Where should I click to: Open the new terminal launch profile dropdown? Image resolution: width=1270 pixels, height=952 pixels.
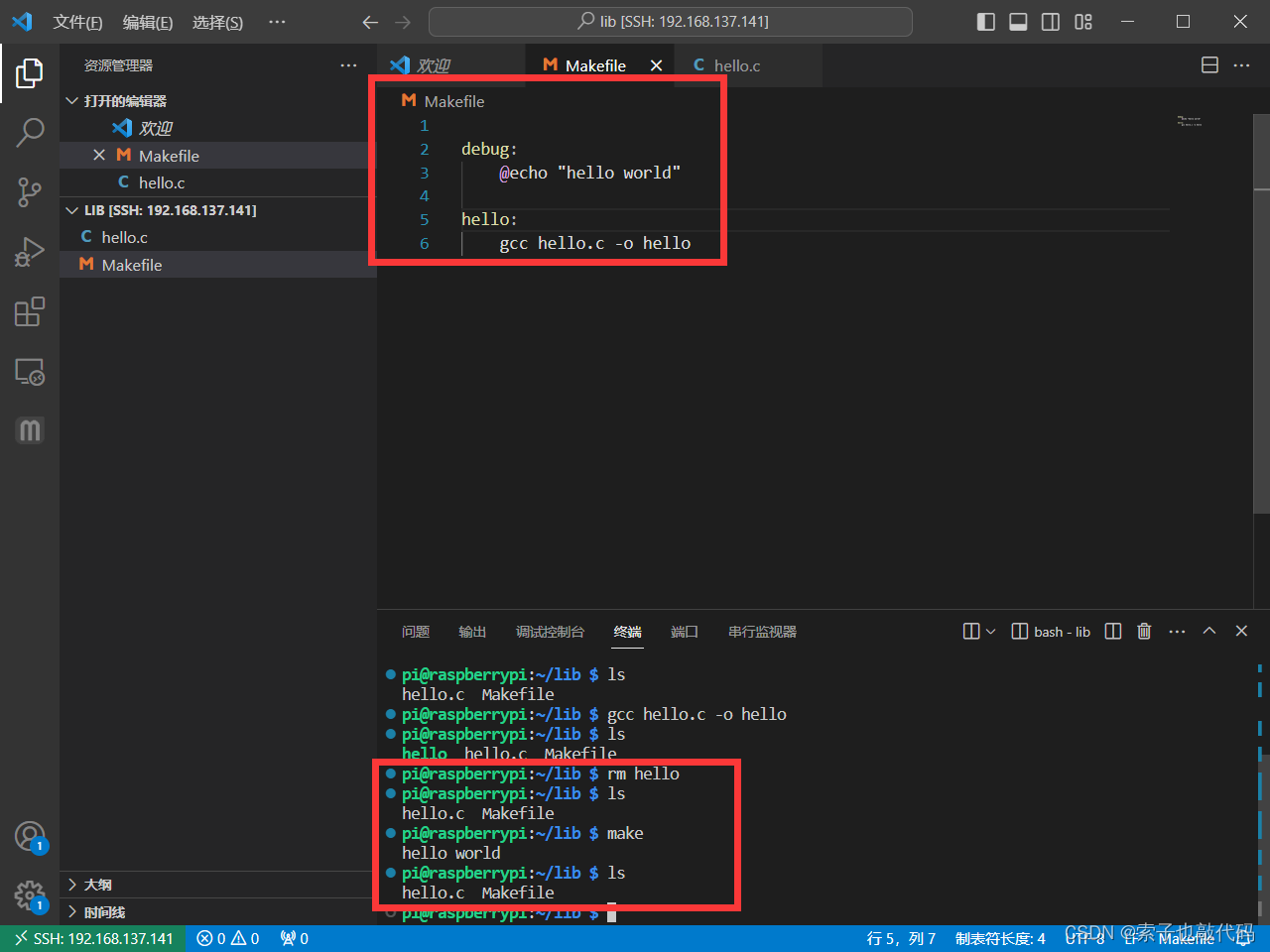[990, 632]
